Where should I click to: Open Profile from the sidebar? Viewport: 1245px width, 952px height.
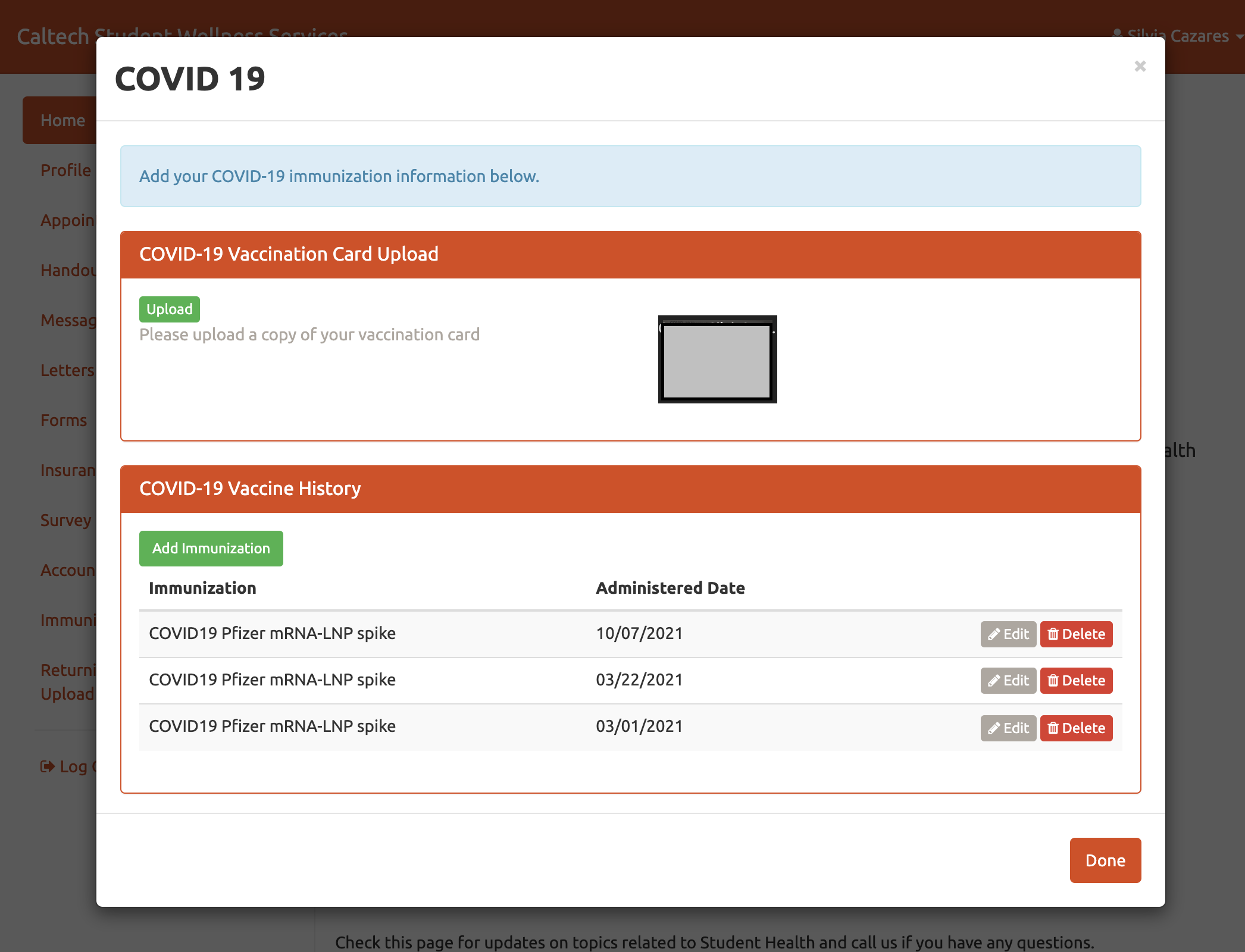click(65, 170)
